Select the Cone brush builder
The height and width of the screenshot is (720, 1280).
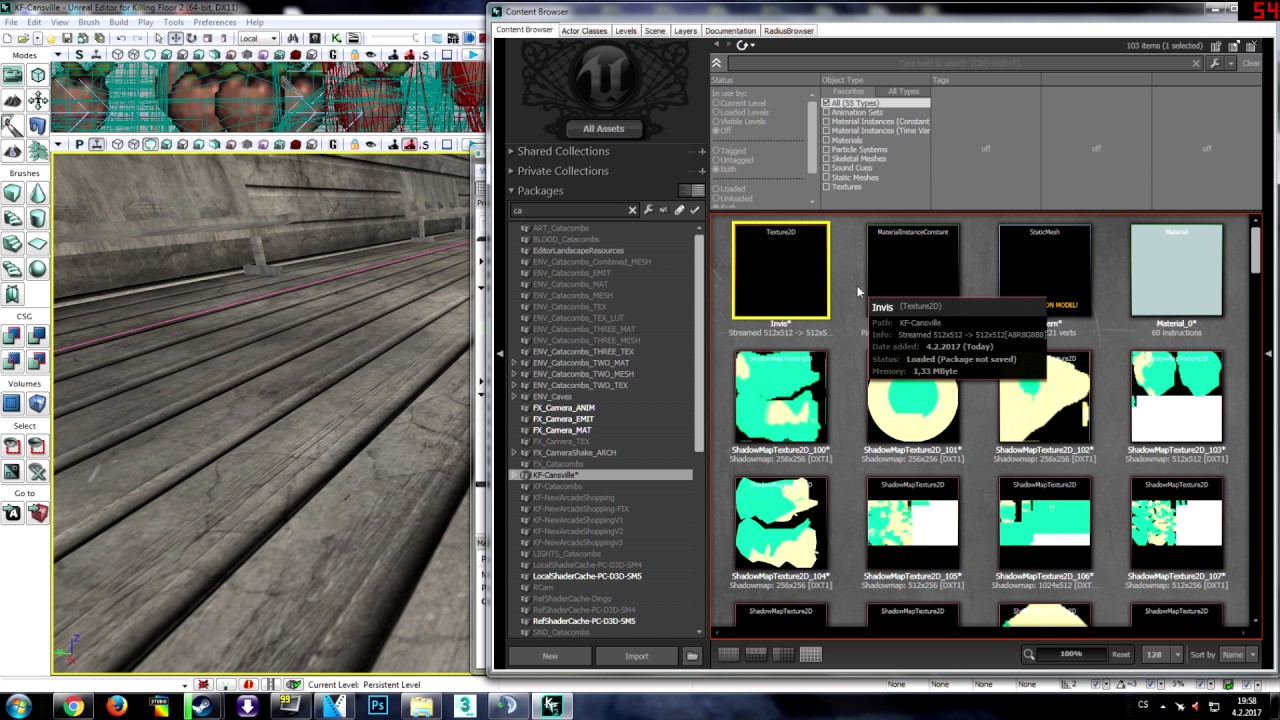point(37,194)
